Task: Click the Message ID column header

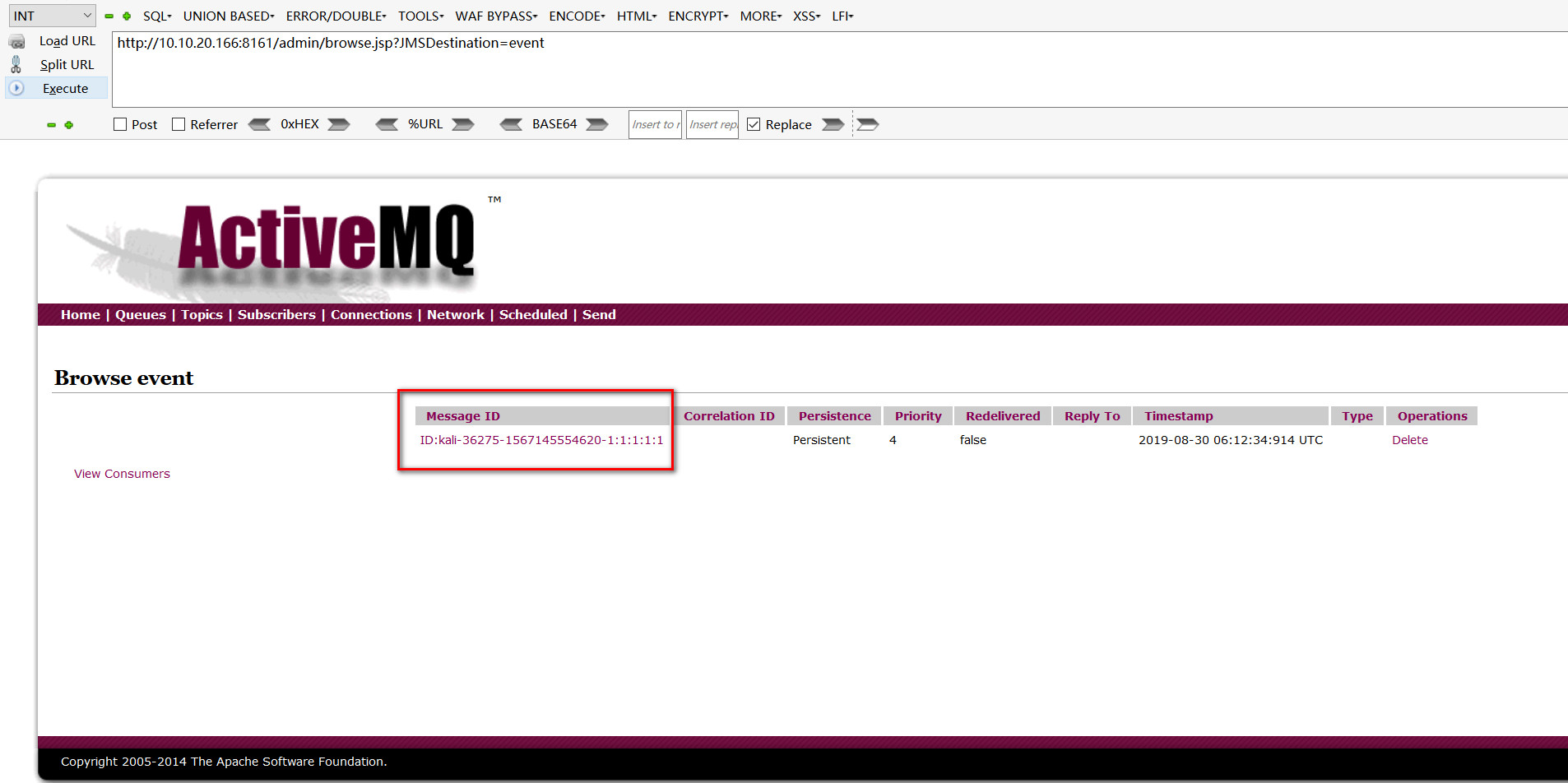Action: click(542, 416)
